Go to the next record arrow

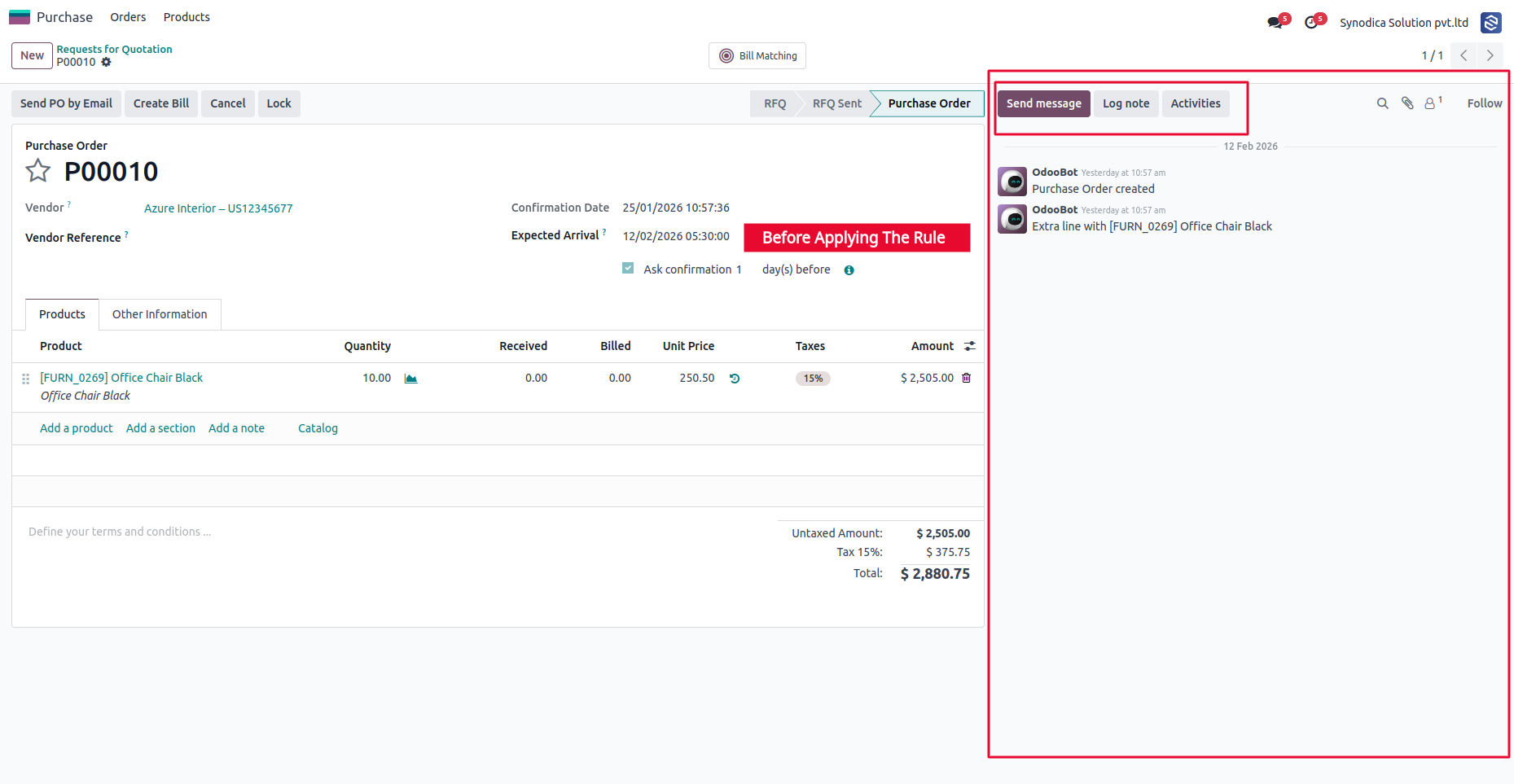1490,55
